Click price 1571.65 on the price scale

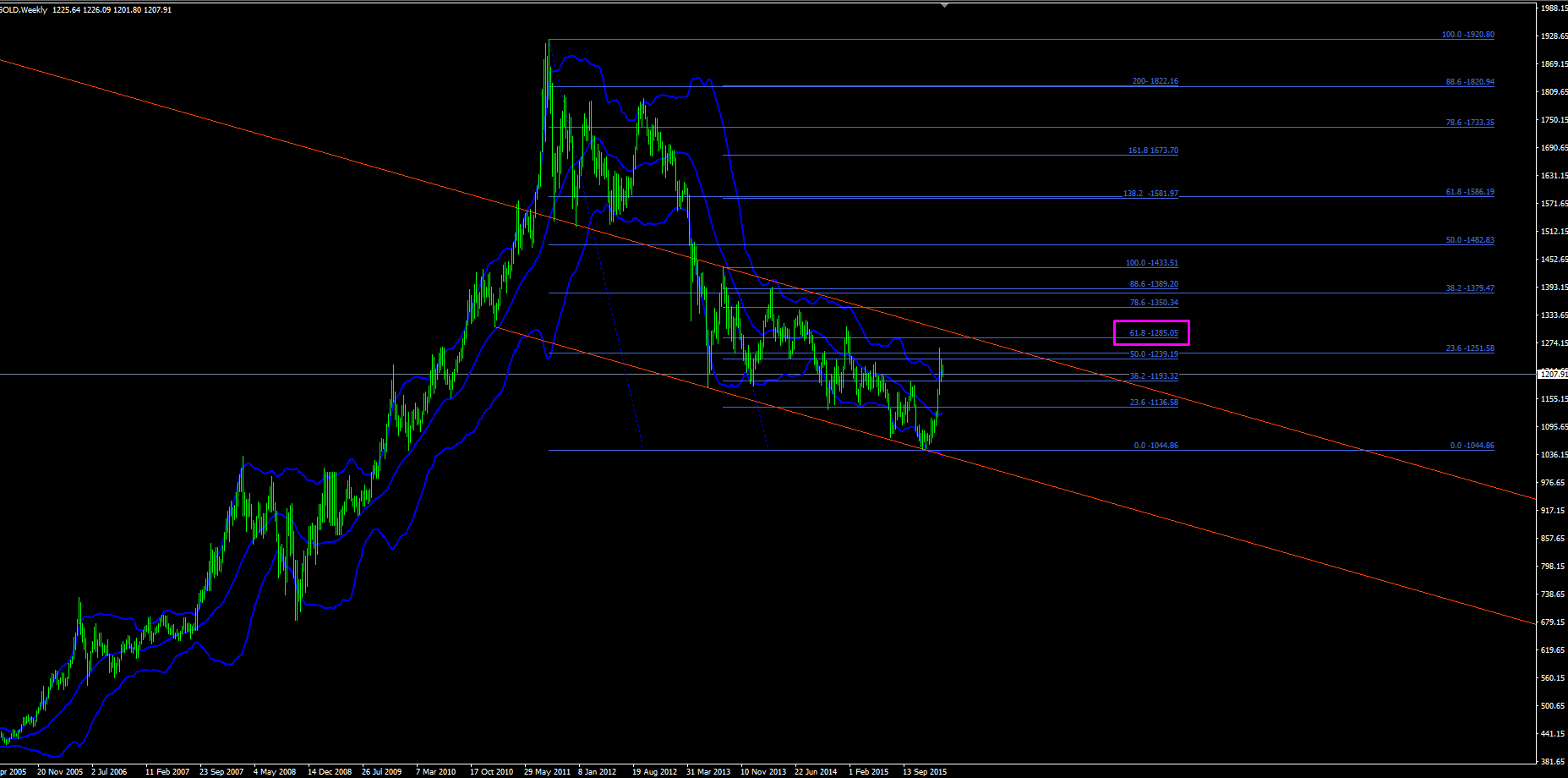pos(1554,204)
